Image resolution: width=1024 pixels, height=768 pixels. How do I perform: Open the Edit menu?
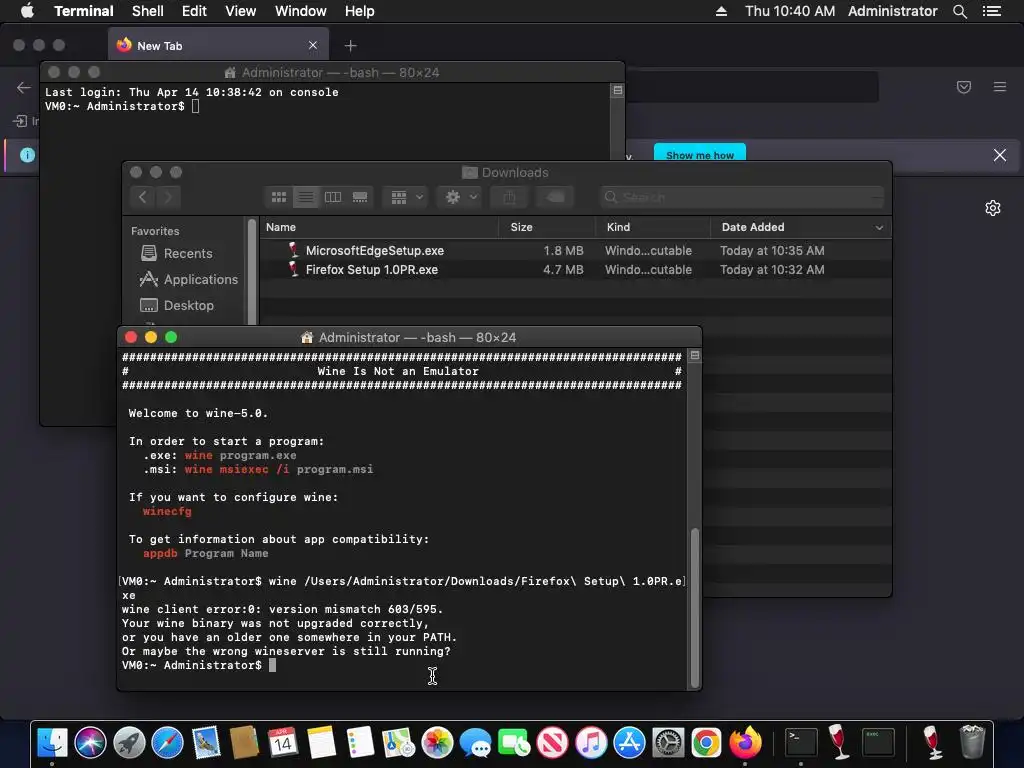tap(194, 11)
